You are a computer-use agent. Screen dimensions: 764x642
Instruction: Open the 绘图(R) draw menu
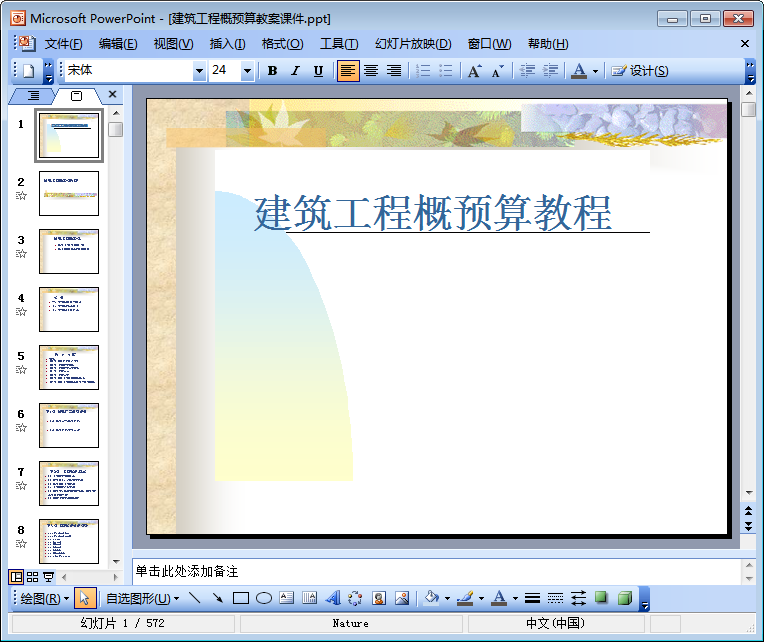[x=44, y=599]
